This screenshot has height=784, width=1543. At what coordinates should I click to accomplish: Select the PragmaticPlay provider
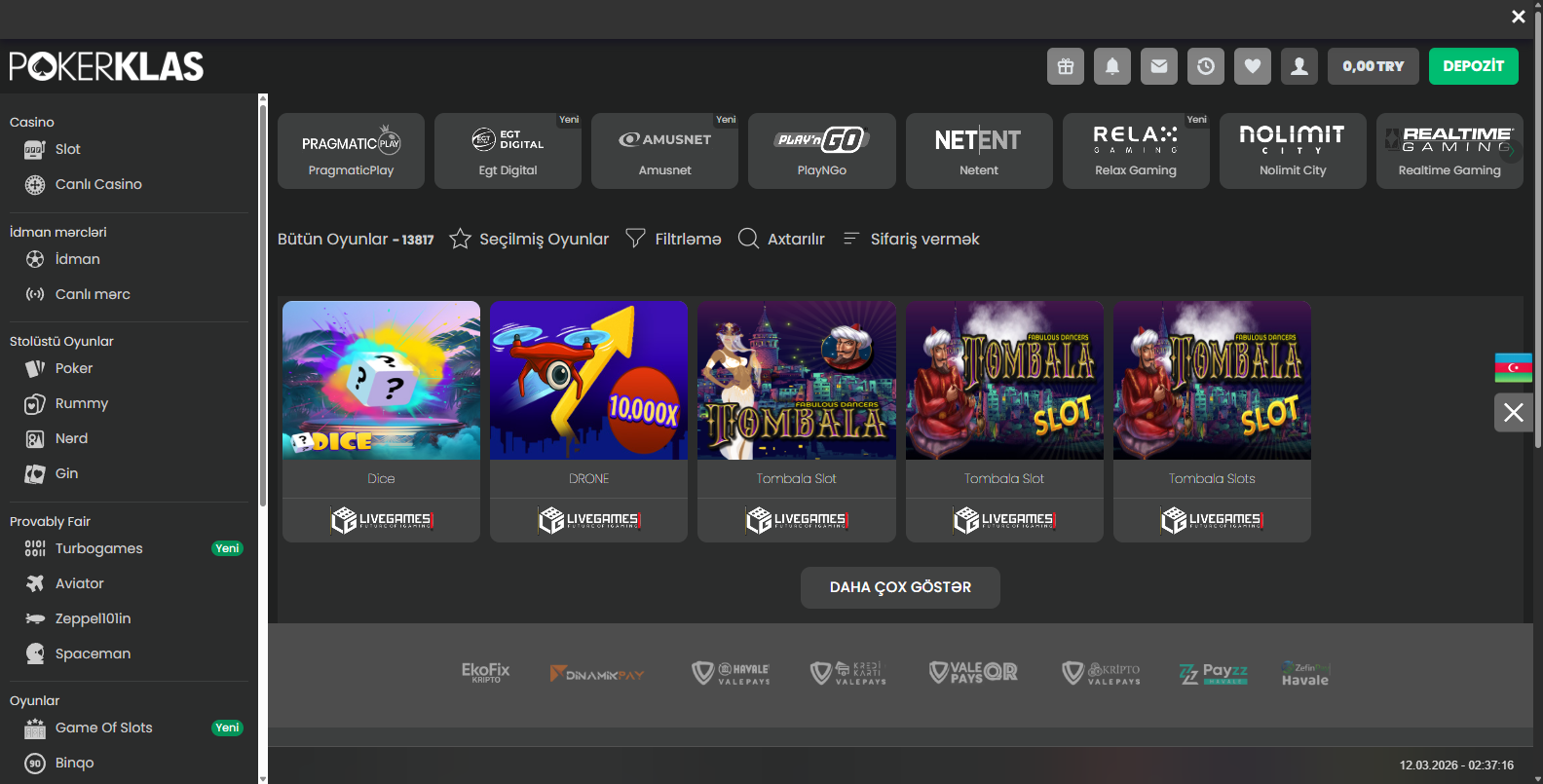(x=351, y=151)
